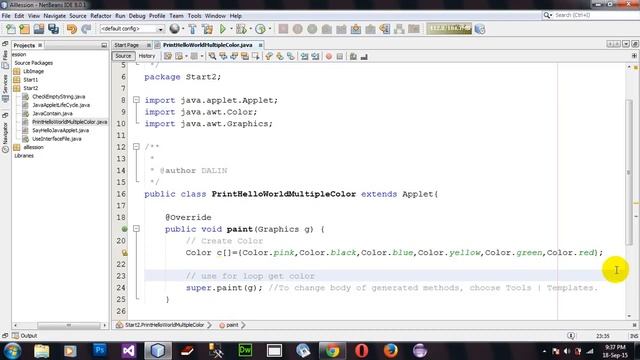
Task: Run the project with green play icon
Action: 222,29
